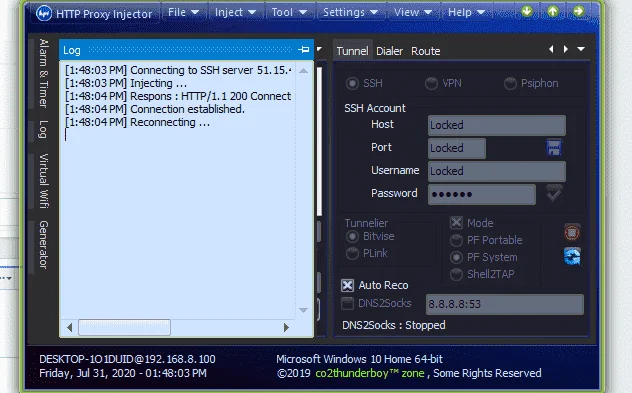Click the Host input field

click(x=497, y=125)
